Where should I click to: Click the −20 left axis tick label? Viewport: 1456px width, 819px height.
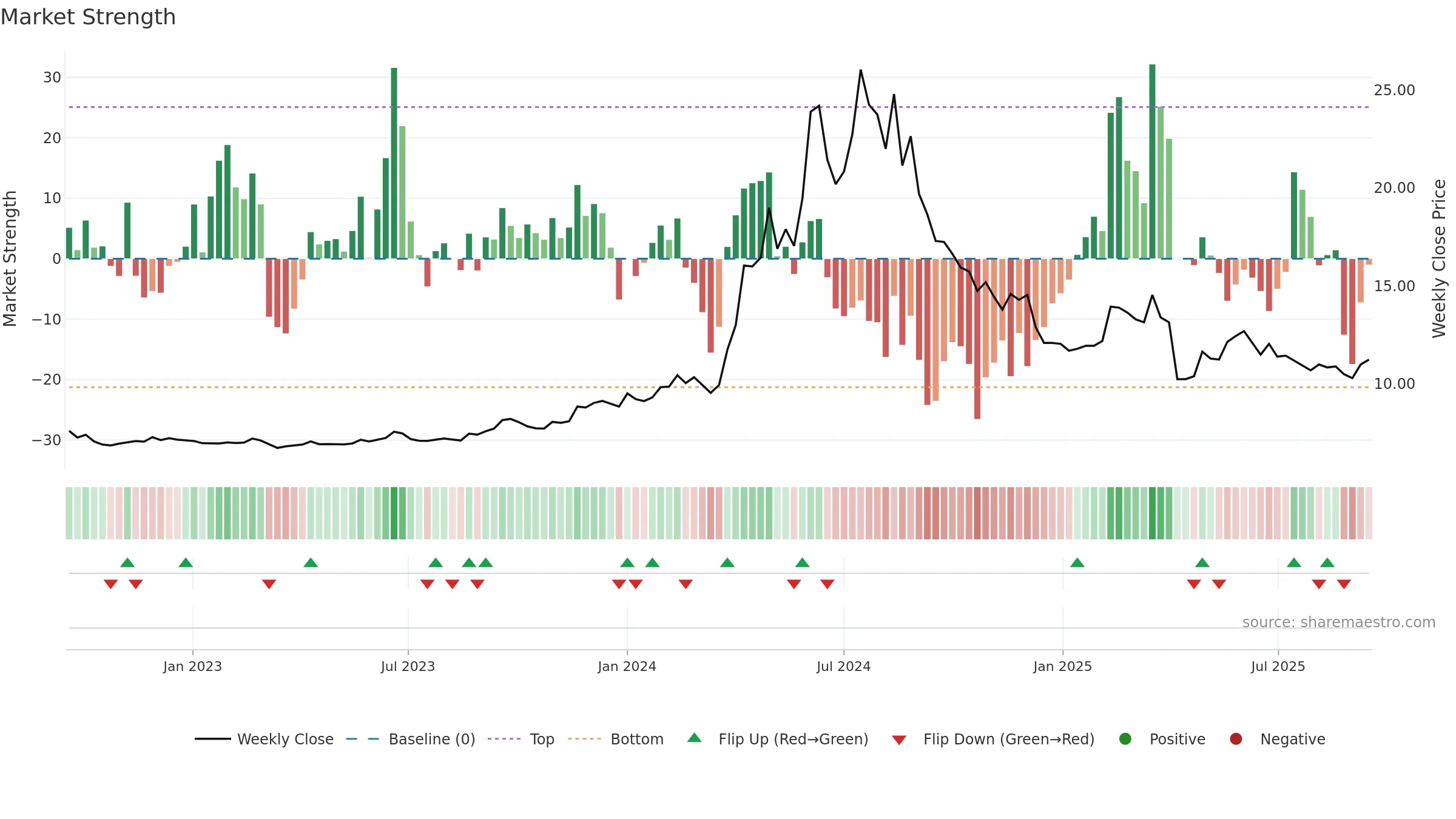pos(46,379)
